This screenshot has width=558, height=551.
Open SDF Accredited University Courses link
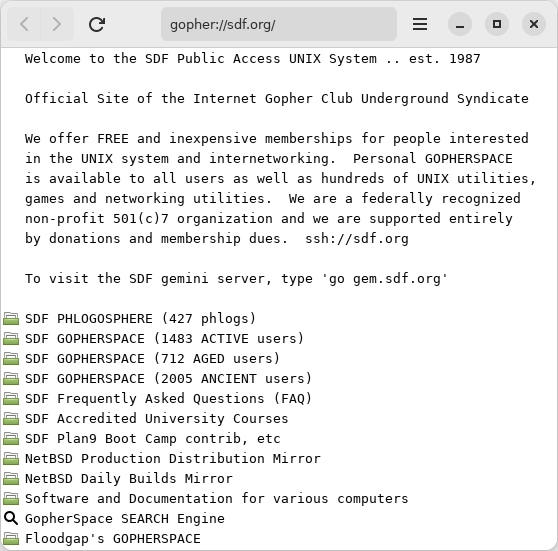pyautogui.click(x=157, y=419)
